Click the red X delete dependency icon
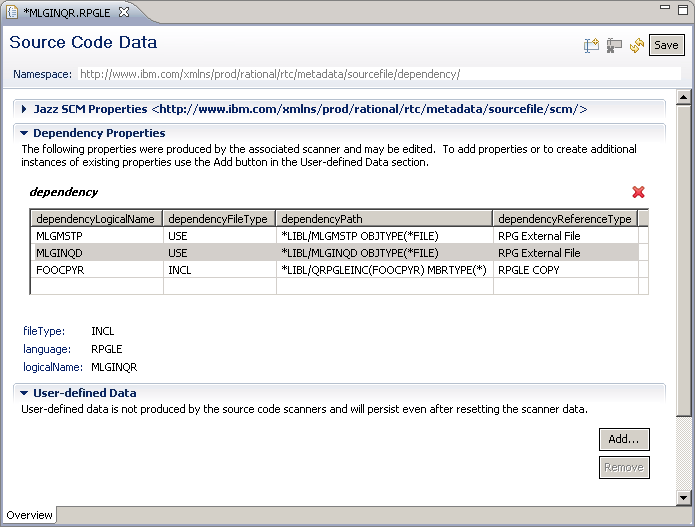695x527 pixels. (638, 192)
